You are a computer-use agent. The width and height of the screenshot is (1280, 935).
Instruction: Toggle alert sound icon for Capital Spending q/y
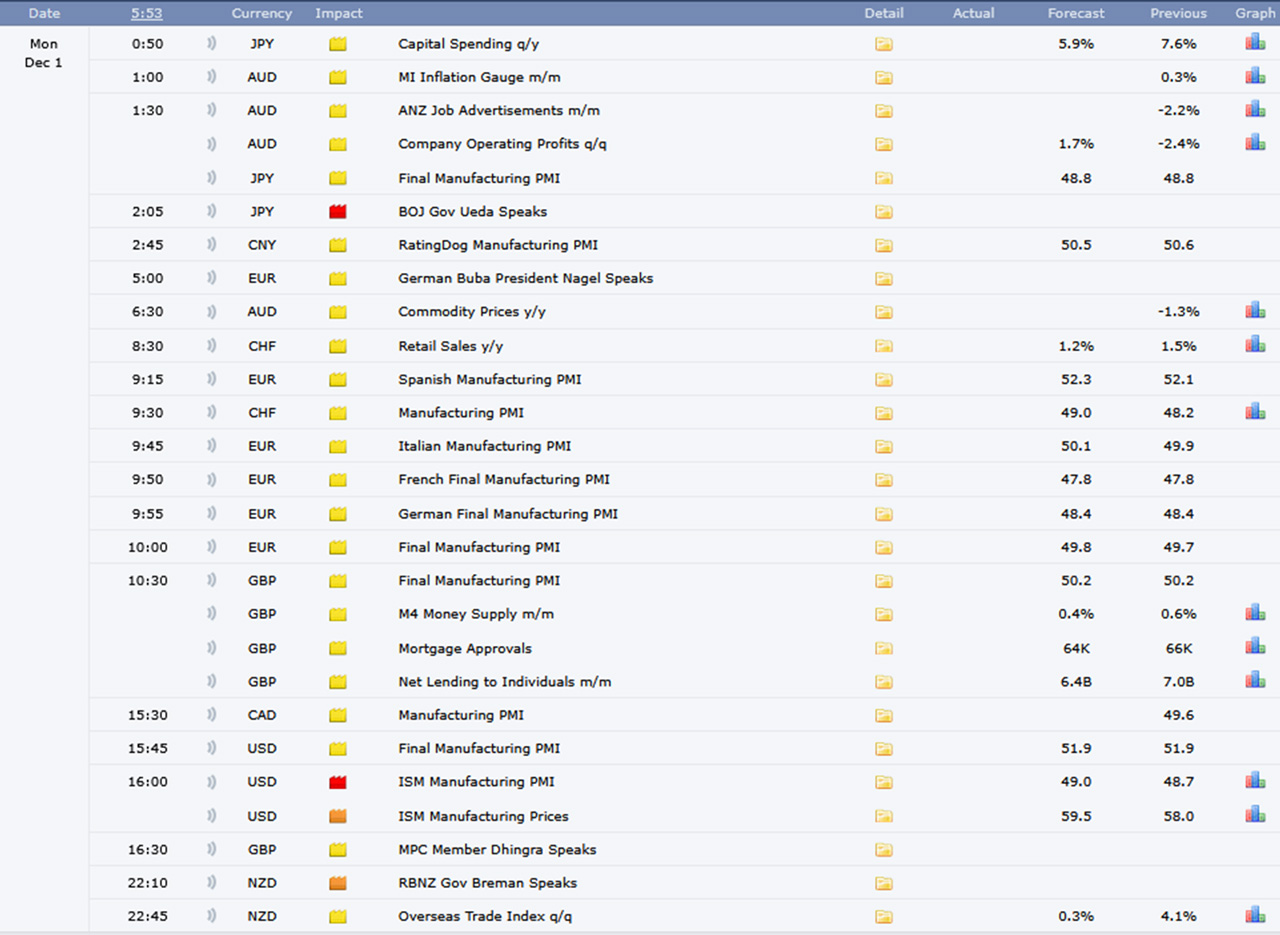point(211,44)
